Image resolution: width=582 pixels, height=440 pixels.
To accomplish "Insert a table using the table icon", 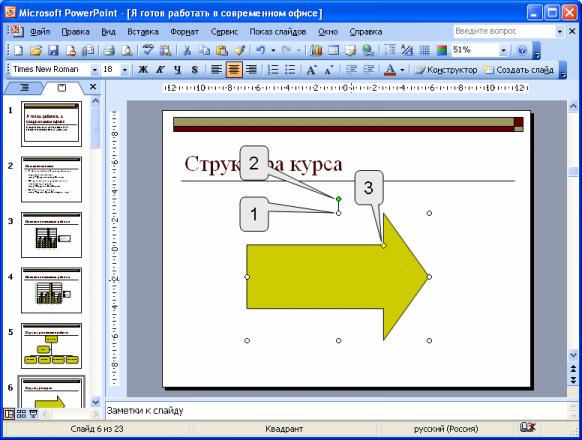I will (x=333, y=50).
